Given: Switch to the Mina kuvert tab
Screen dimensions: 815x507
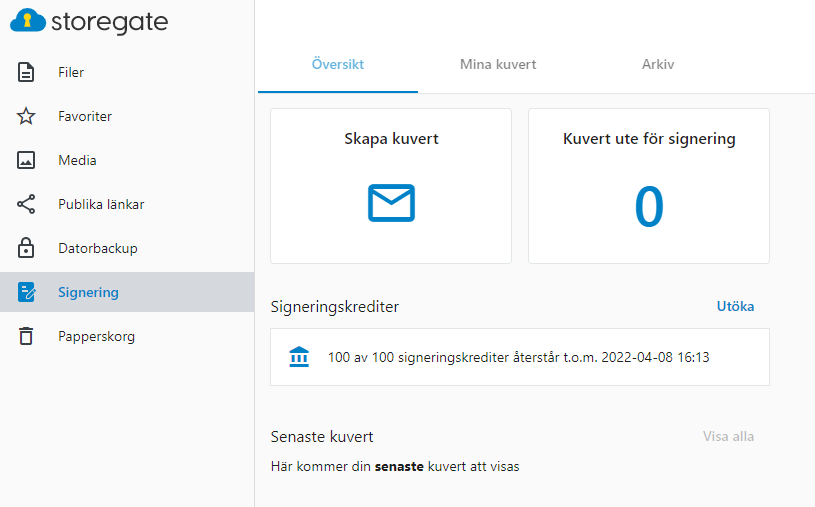Looking at the screenshot, I should 498,64.
